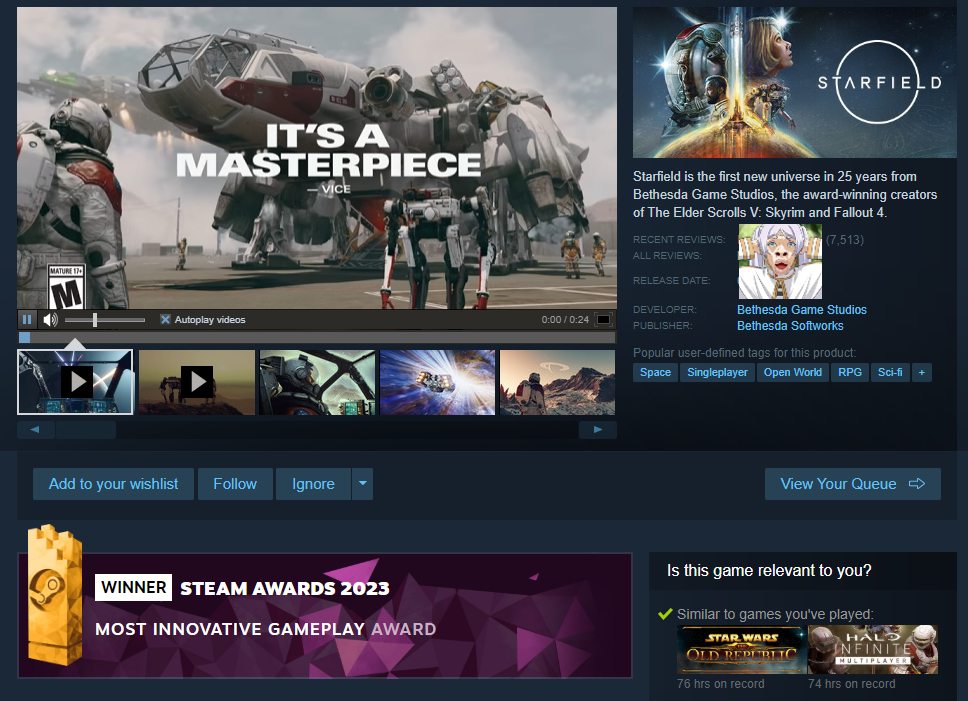Toggle video fullscreen icon

click(x=603, y=320)
